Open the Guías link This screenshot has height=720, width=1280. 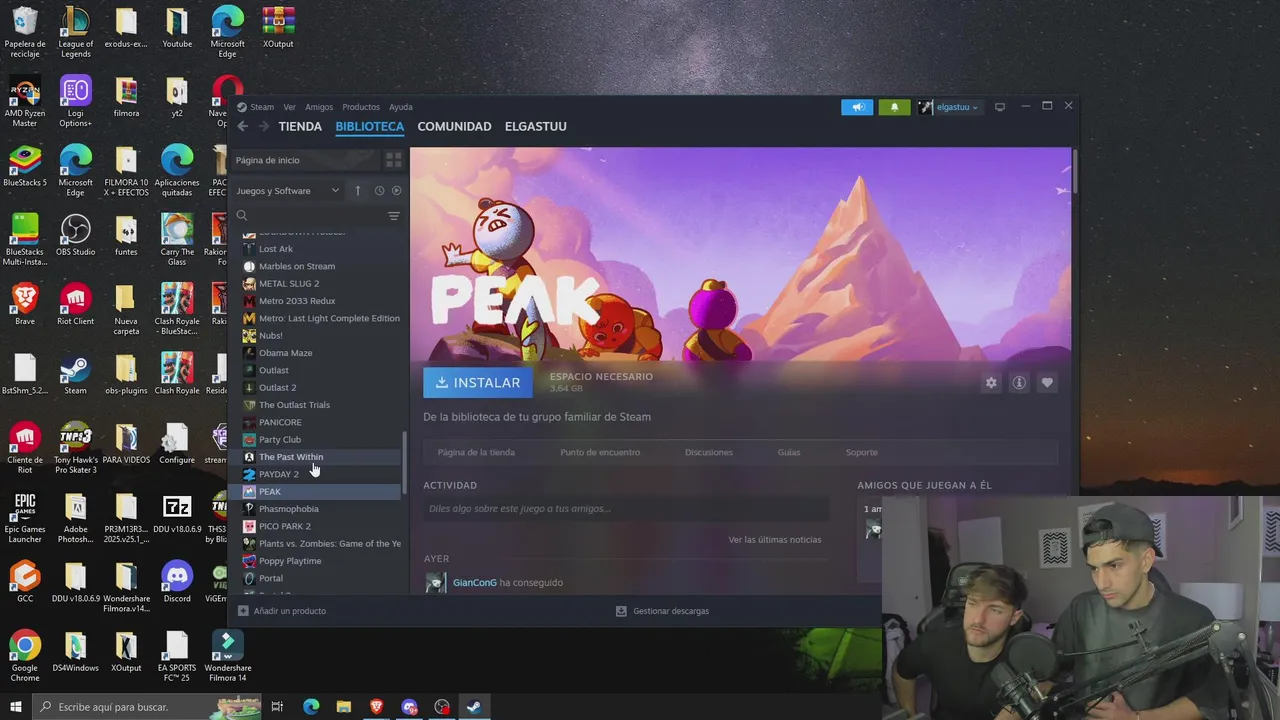tap(789, 452)
